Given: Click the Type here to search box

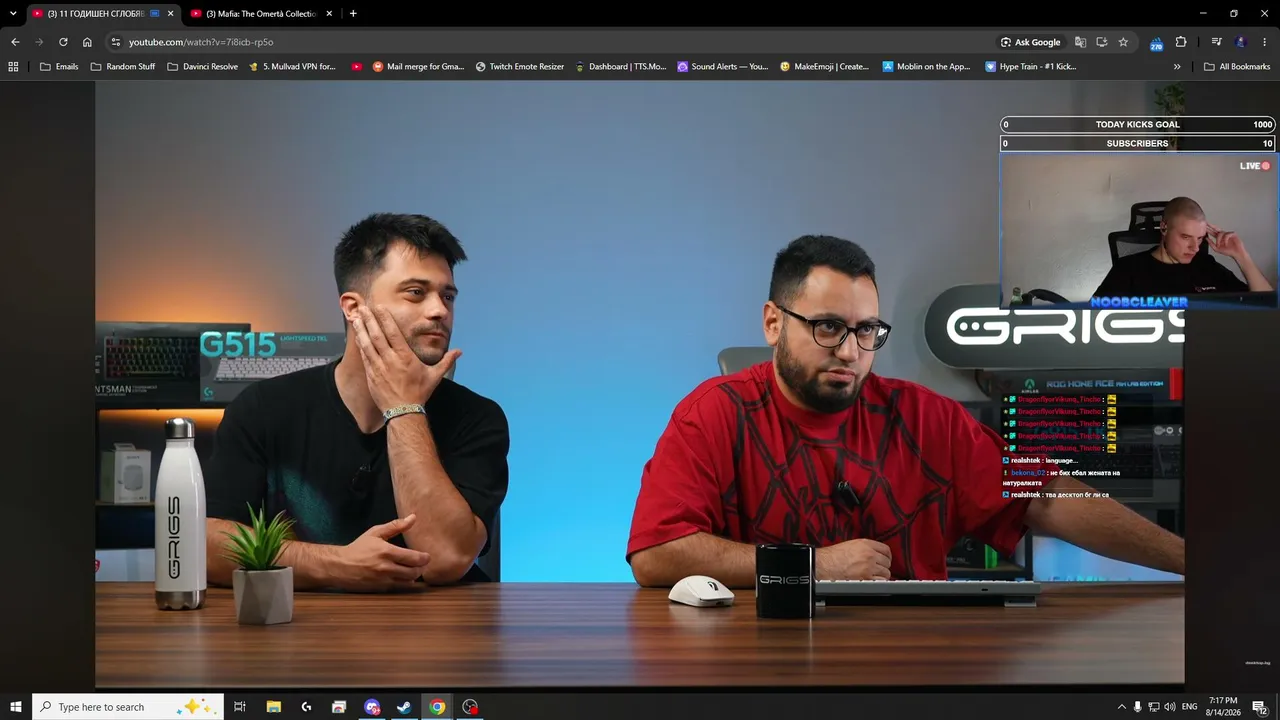Looking at the screenshot, I should click(127, 707).
